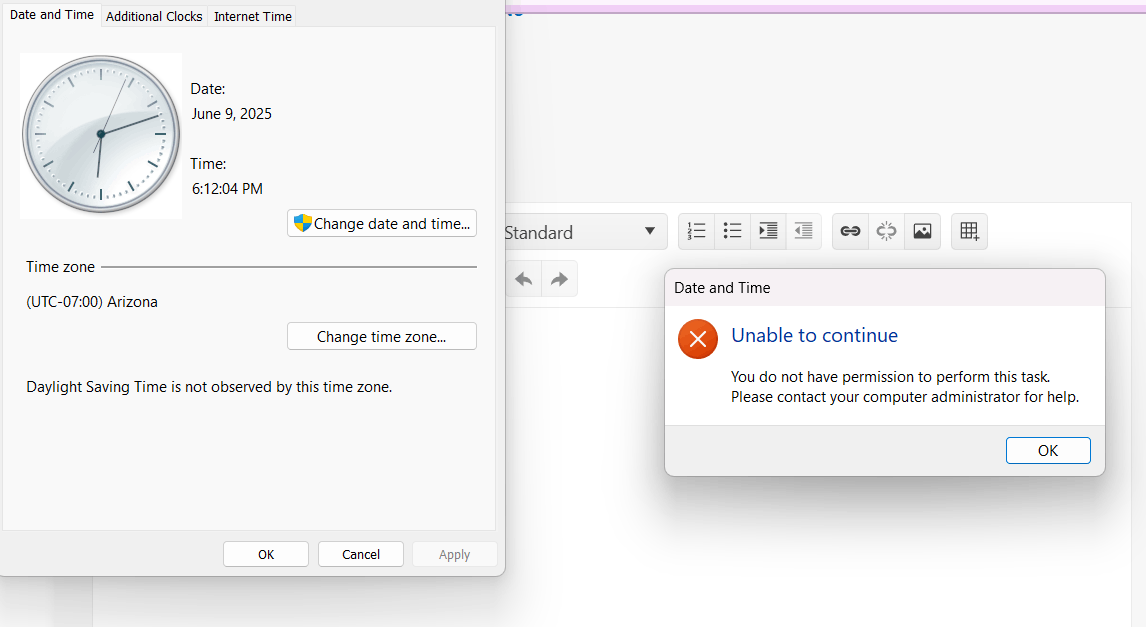Screen dimensions: 1146x627
Task: Select the date text June 9, 2025
Action: 232,114
